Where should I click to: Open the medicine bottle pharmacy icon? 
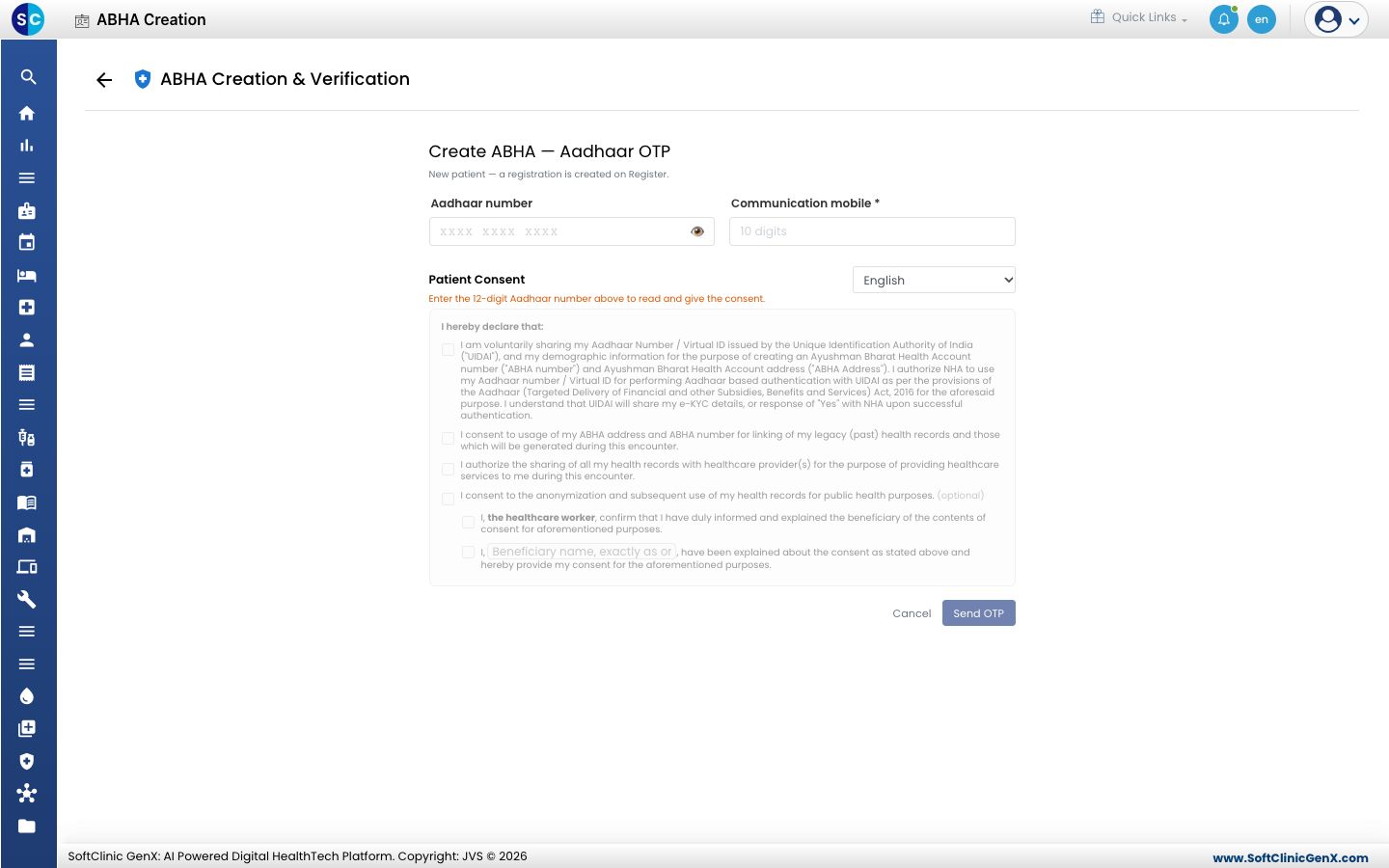coord(27,470)
